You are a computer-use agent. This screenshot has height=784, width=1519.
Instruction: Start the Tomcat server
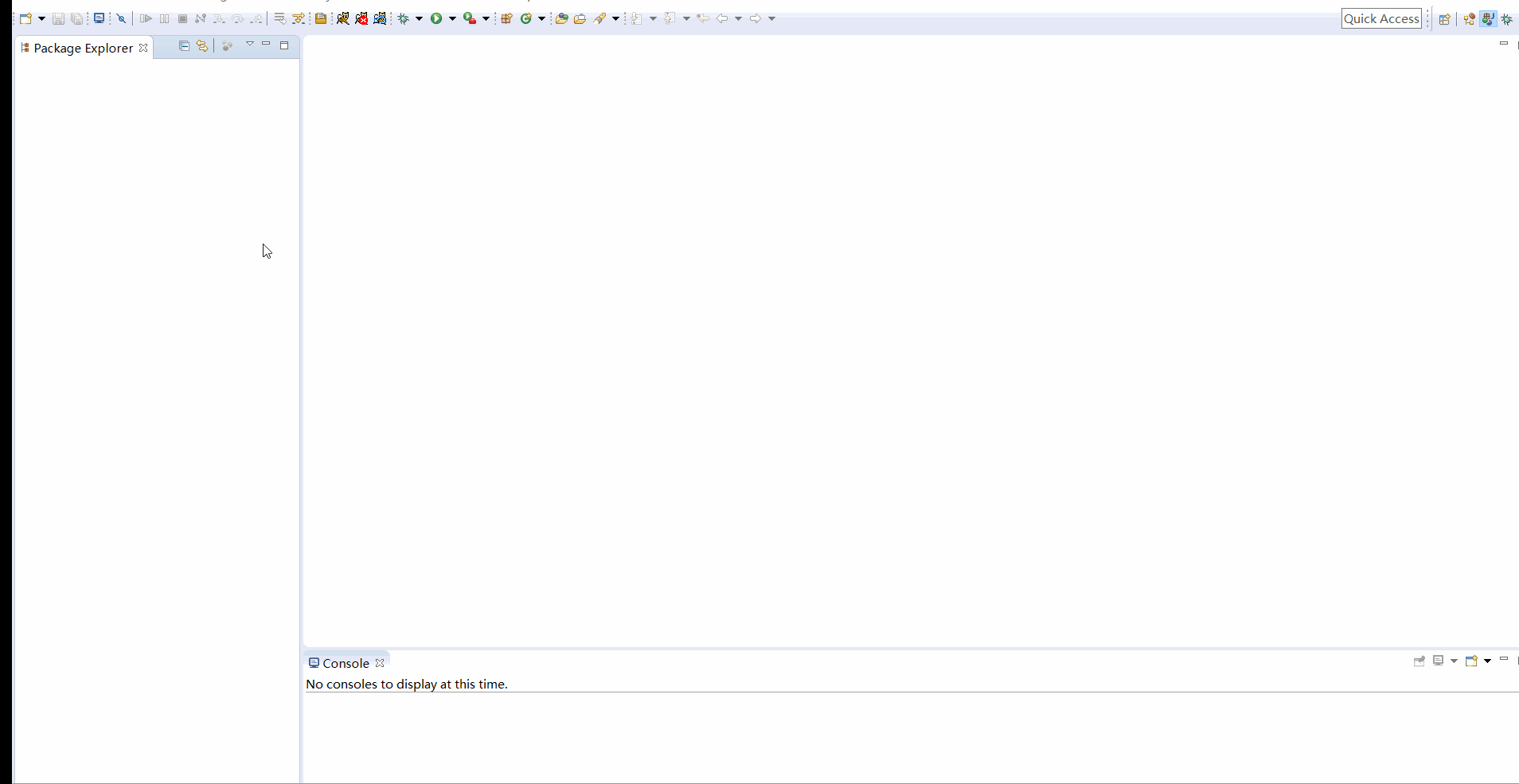tap(342, 18)
